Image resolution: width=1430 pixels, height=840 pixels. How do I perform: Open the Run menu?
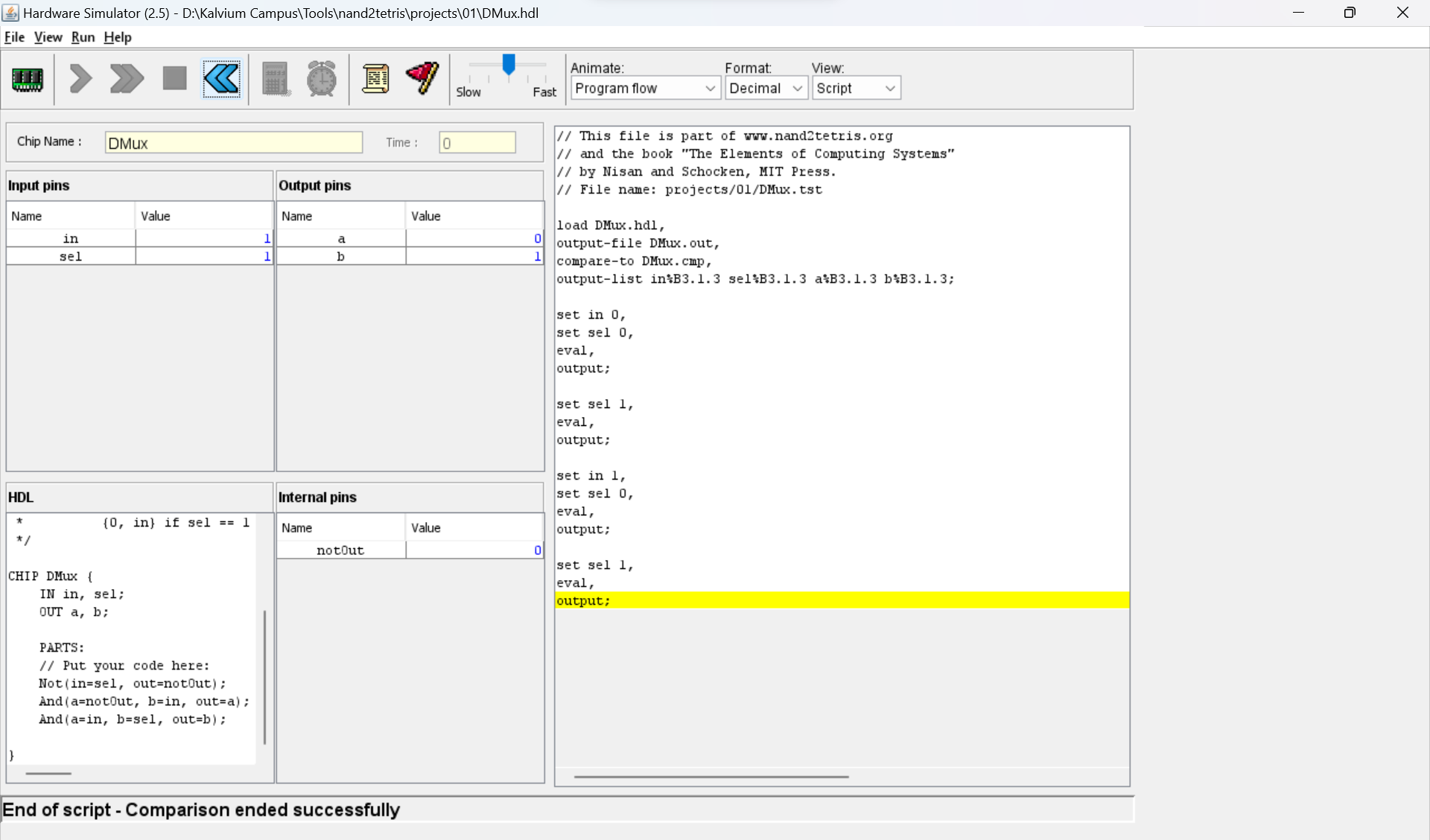(x=83, y=37)
